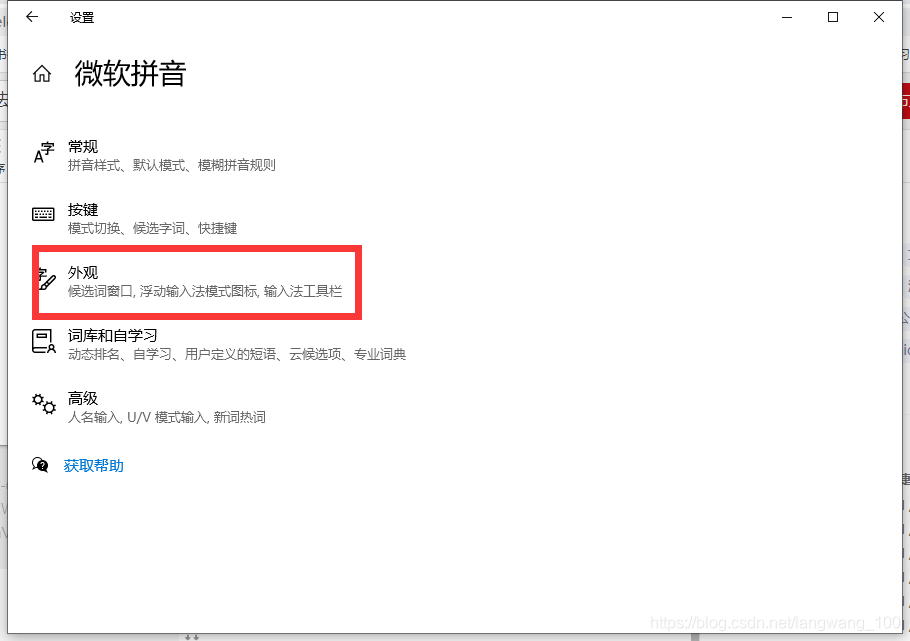Maximize the Settings window
Image resolution: width=910 pixels, height=641 pixels.
[832, 17]
